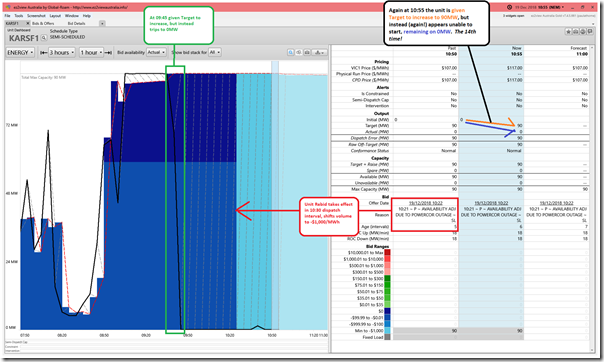
Task: Open the Layout menu
Action: tap(55, 16)
